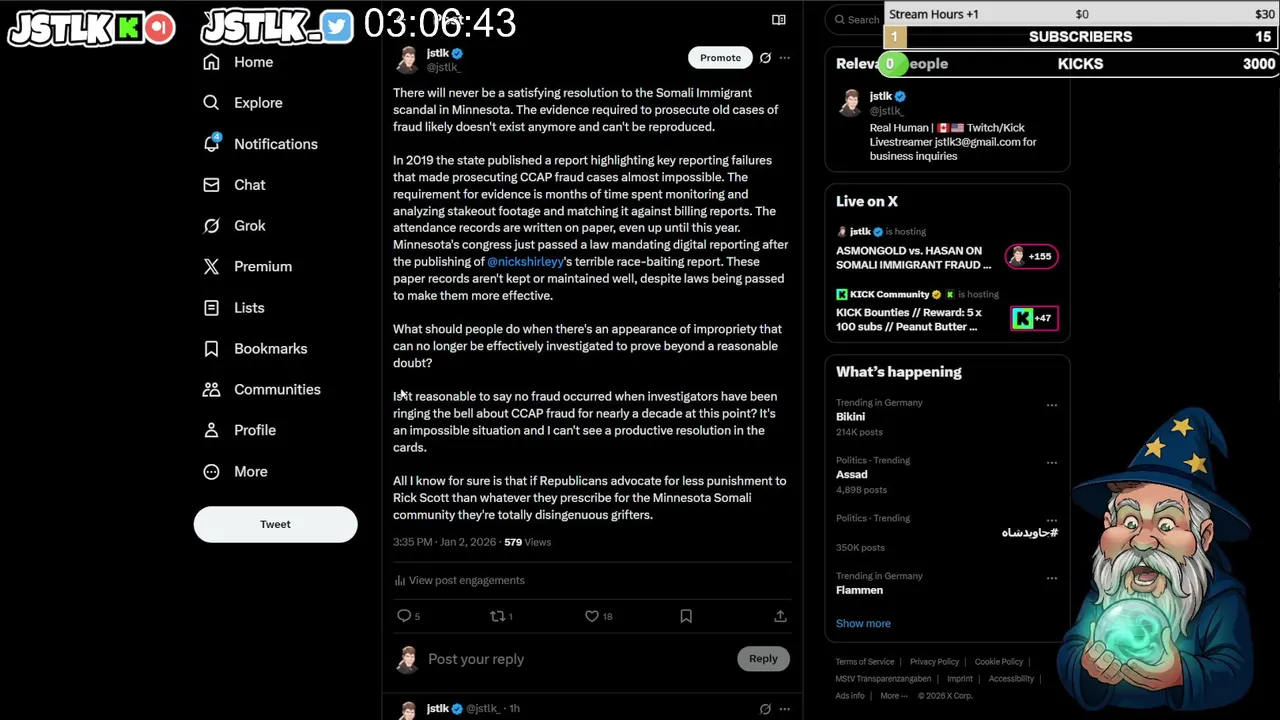Screen dimensions: 1280x720
Task: Open the Assad trending topic
Action: [x=852, y=475]
